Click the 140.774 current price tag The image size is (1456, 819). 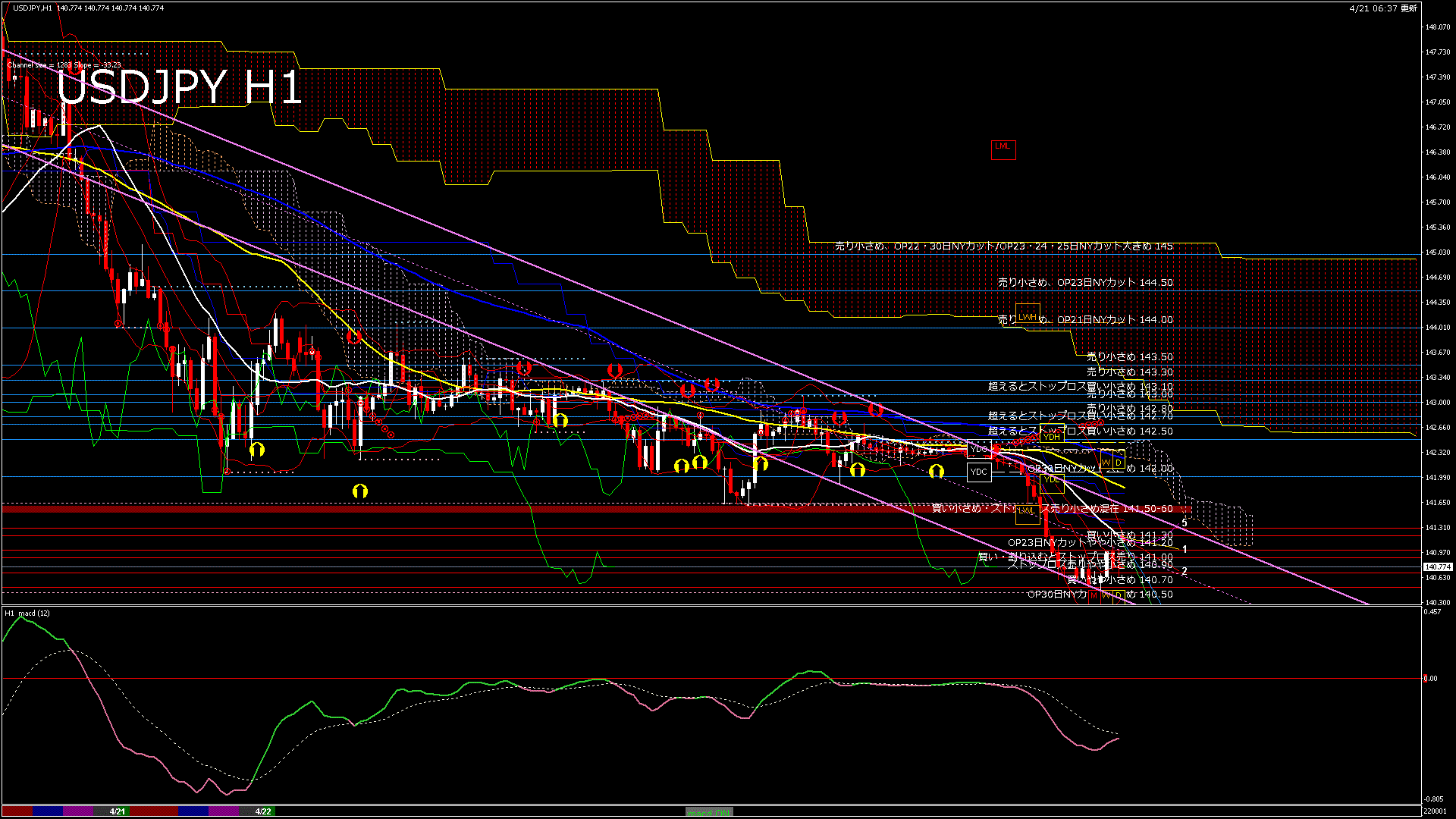click(1438, 566)
